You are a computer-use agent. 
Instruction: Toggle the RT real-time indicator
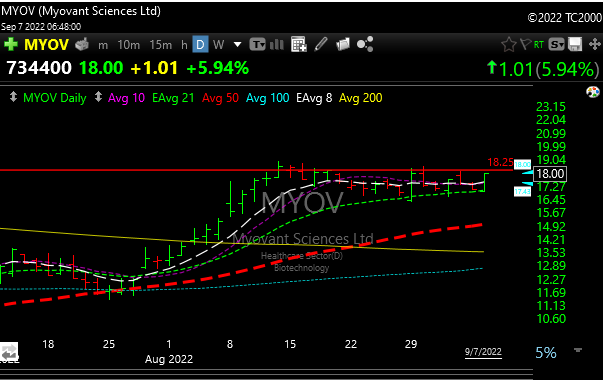[x=539, y=45]
